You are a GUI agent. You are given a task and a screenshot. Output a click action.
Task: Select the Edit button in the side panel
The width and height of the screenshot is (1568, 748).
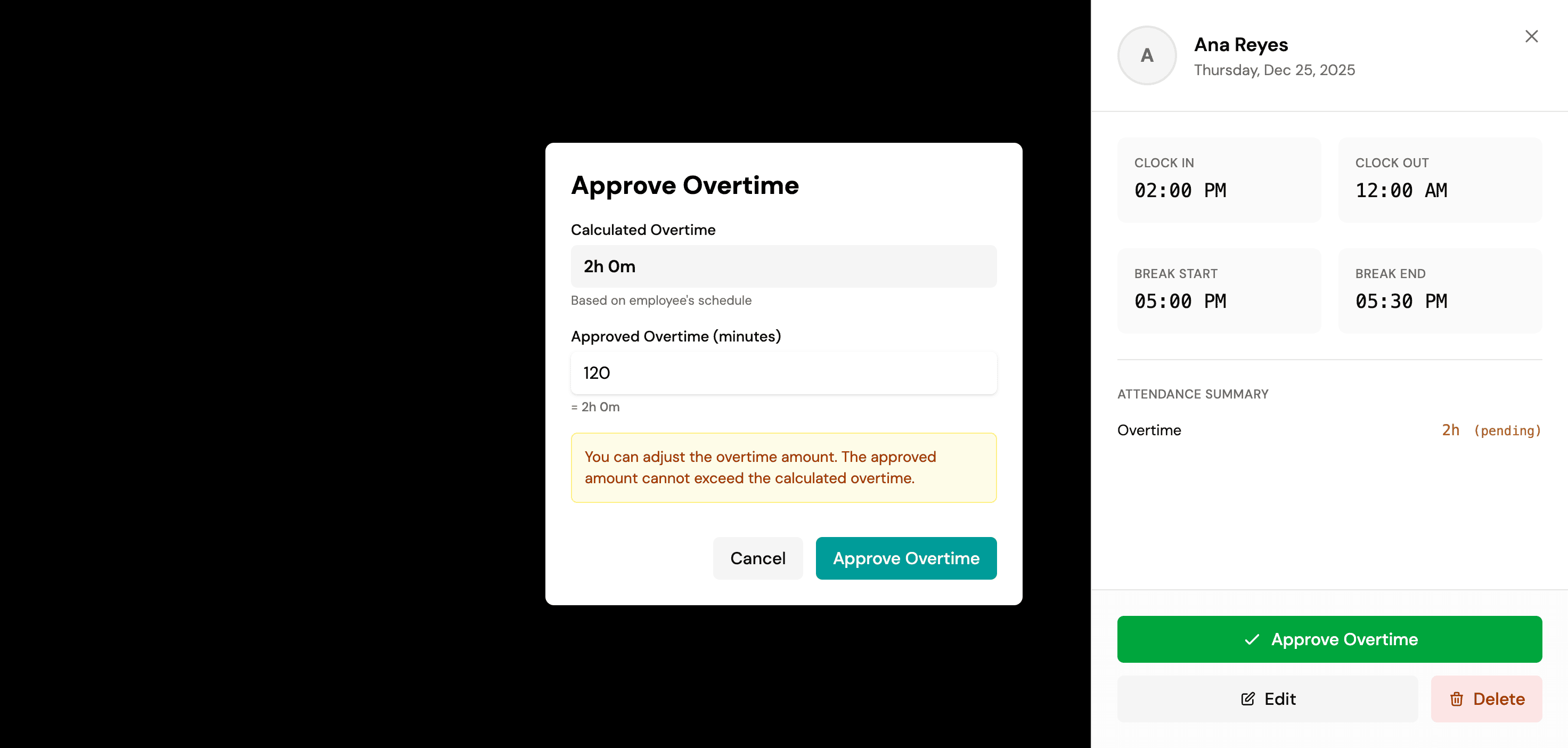(x=1268, y=698)
